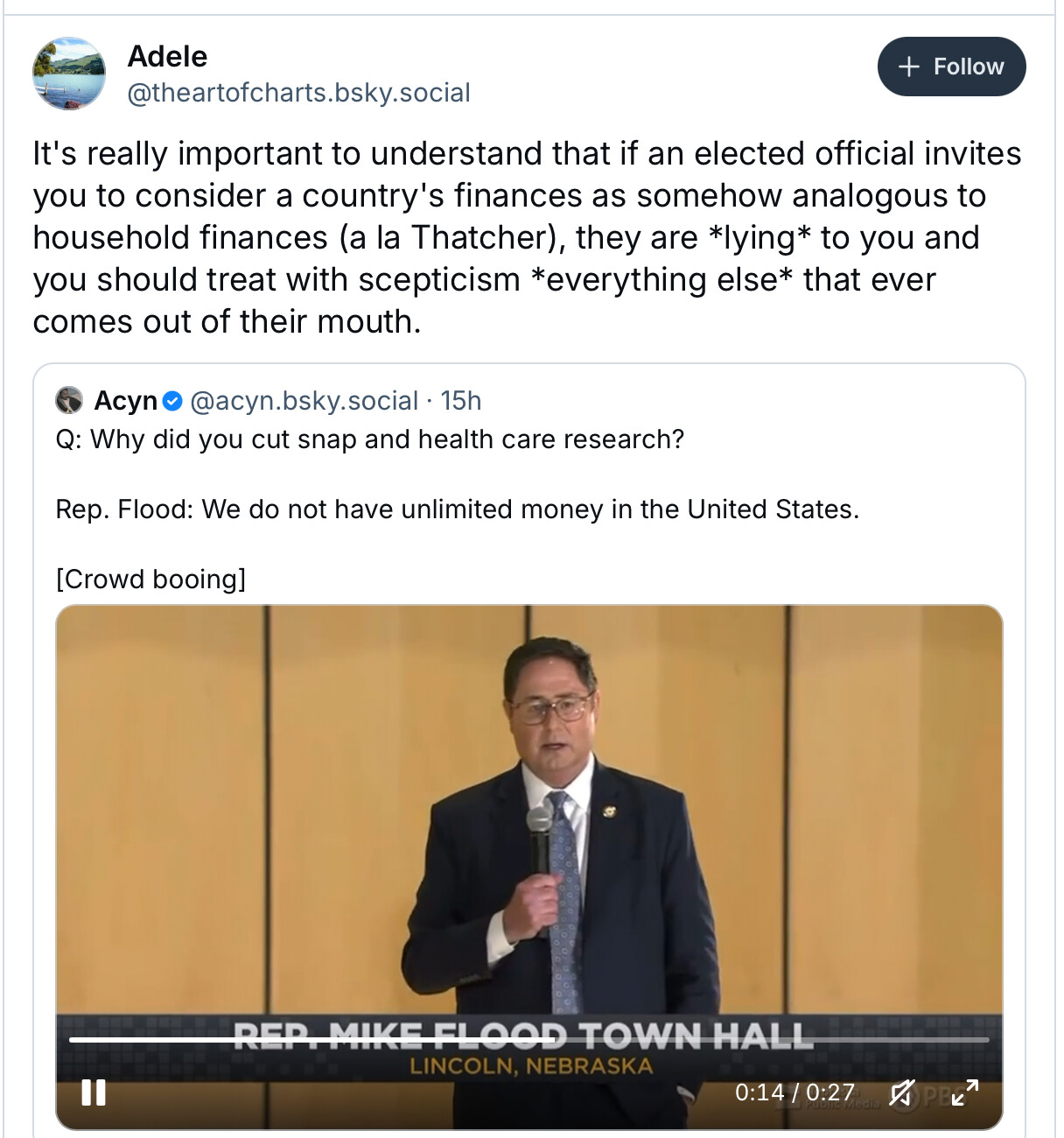Click the Adele display name
This screenshot has height=1138, width=1064.
168,57
